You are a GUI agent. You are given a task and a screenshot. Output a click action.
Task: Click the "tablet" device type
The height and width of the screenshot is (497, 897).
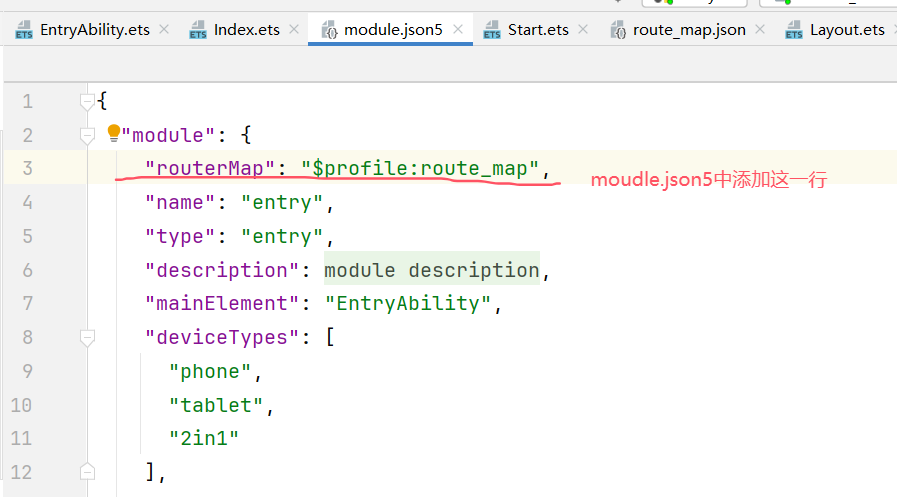tap(216, 405)
